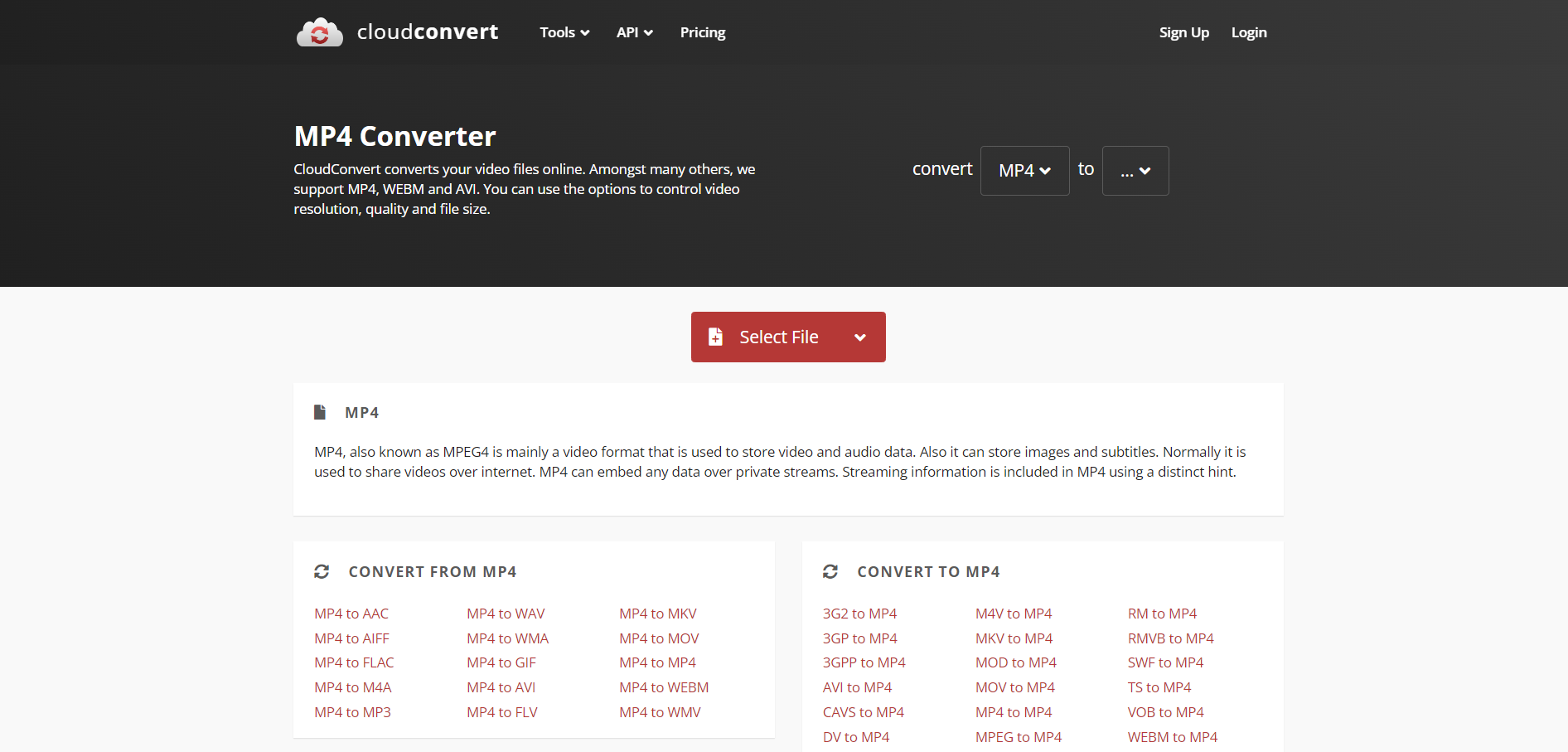Click the CONVERT TO MP4 section title
The height and width of the screenshot is (752, 1568).
coord(928,571)
